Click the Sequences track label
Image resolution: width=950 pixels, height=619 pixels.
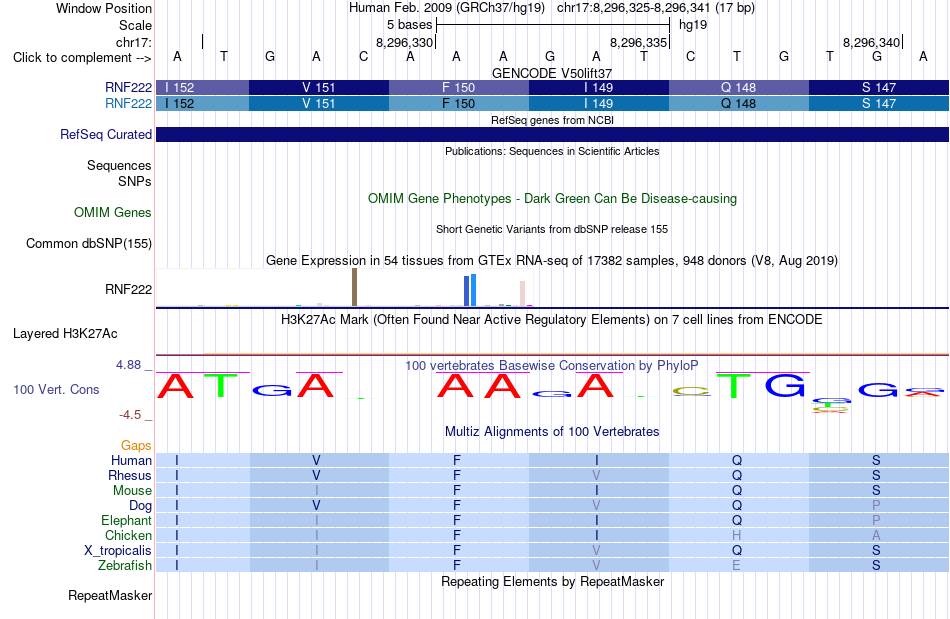[x=119, y=165]
